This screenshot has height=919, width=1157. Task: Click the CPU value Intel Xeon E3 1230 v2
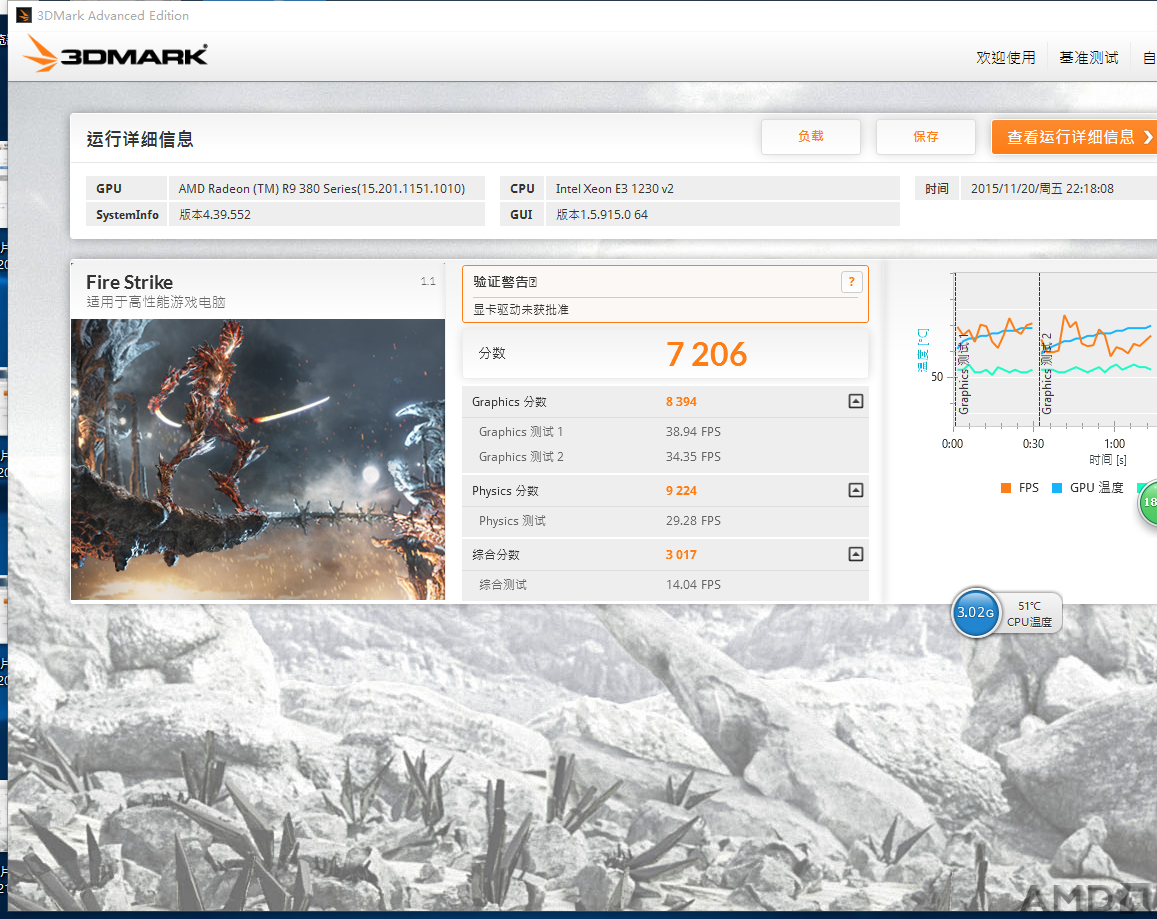615,188
